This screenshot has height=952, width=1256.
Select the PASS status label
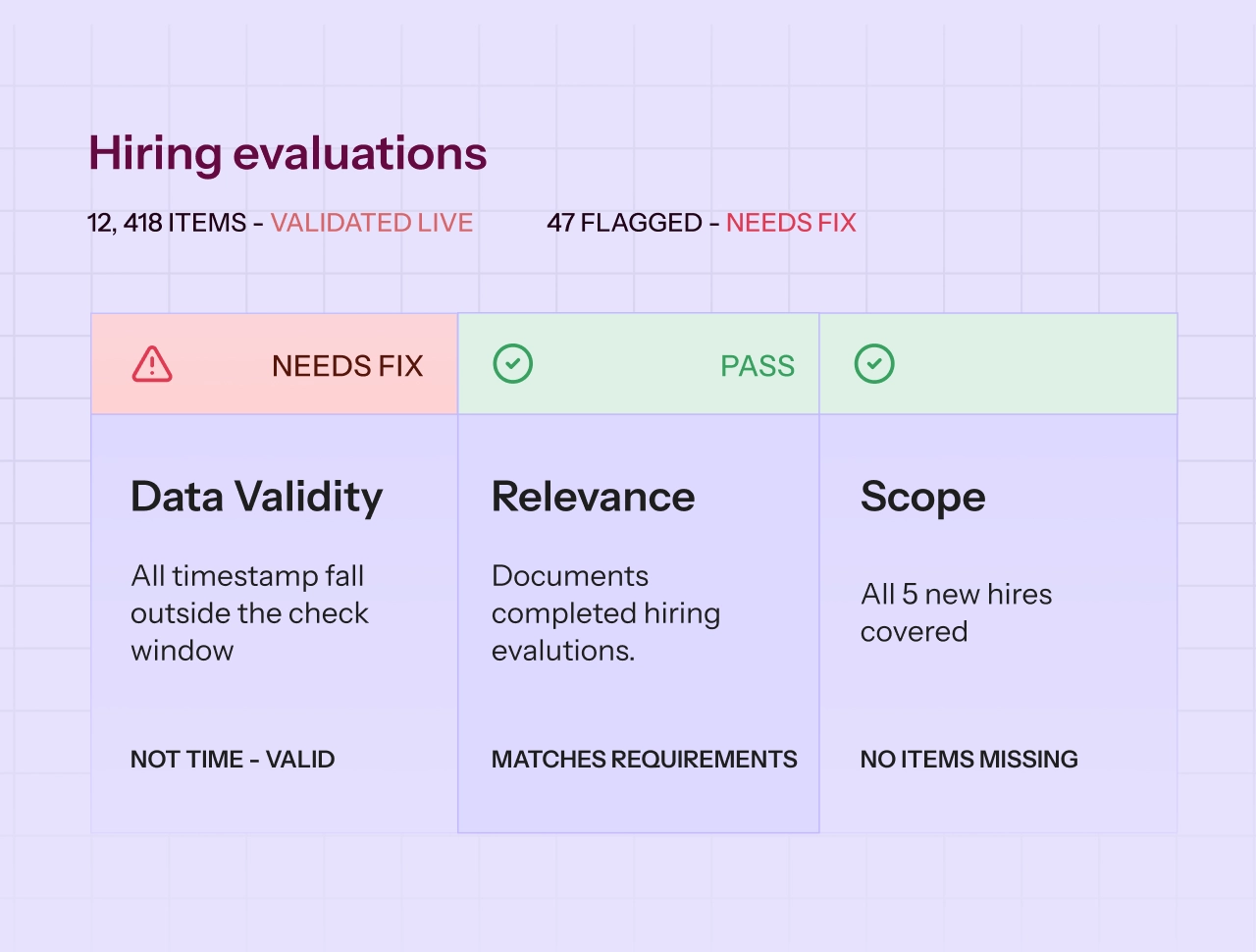[758, 366]
